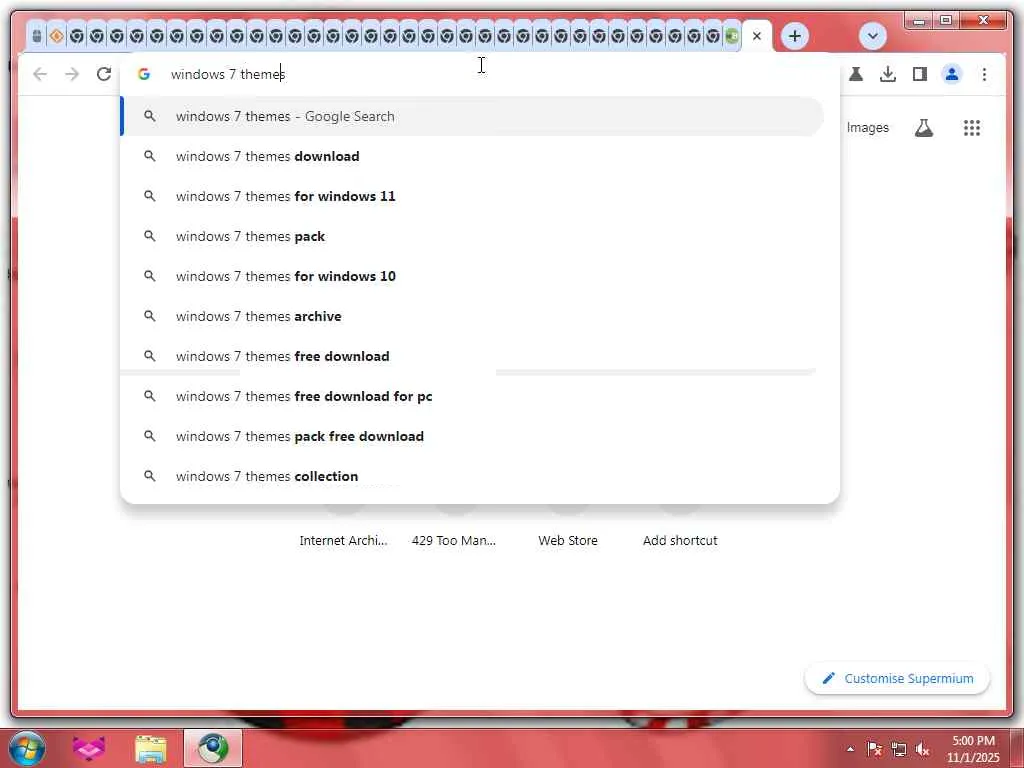Open the three-dot browser menu

984,74
